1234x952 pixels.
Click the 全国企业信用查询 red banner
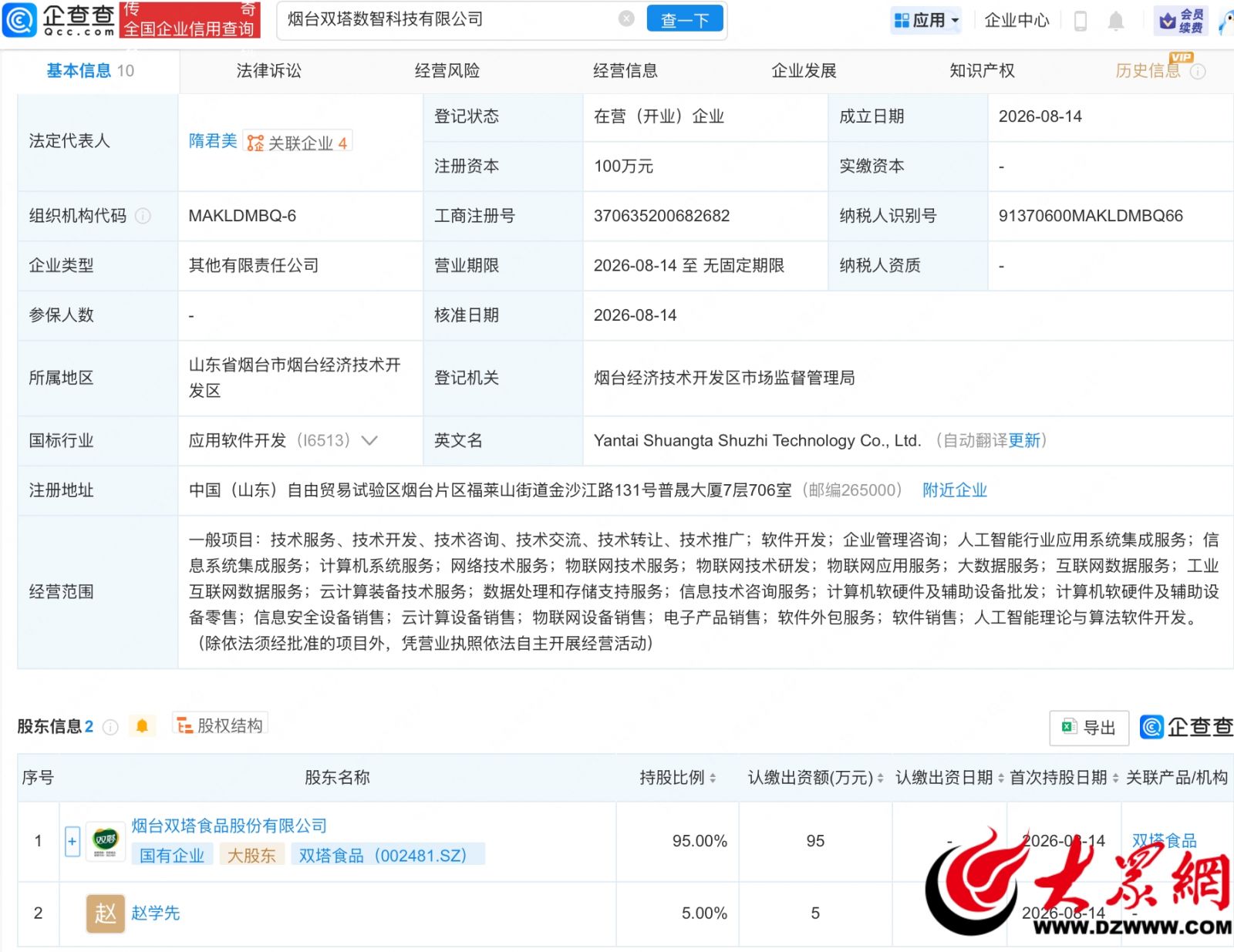(x=190, y=21)
